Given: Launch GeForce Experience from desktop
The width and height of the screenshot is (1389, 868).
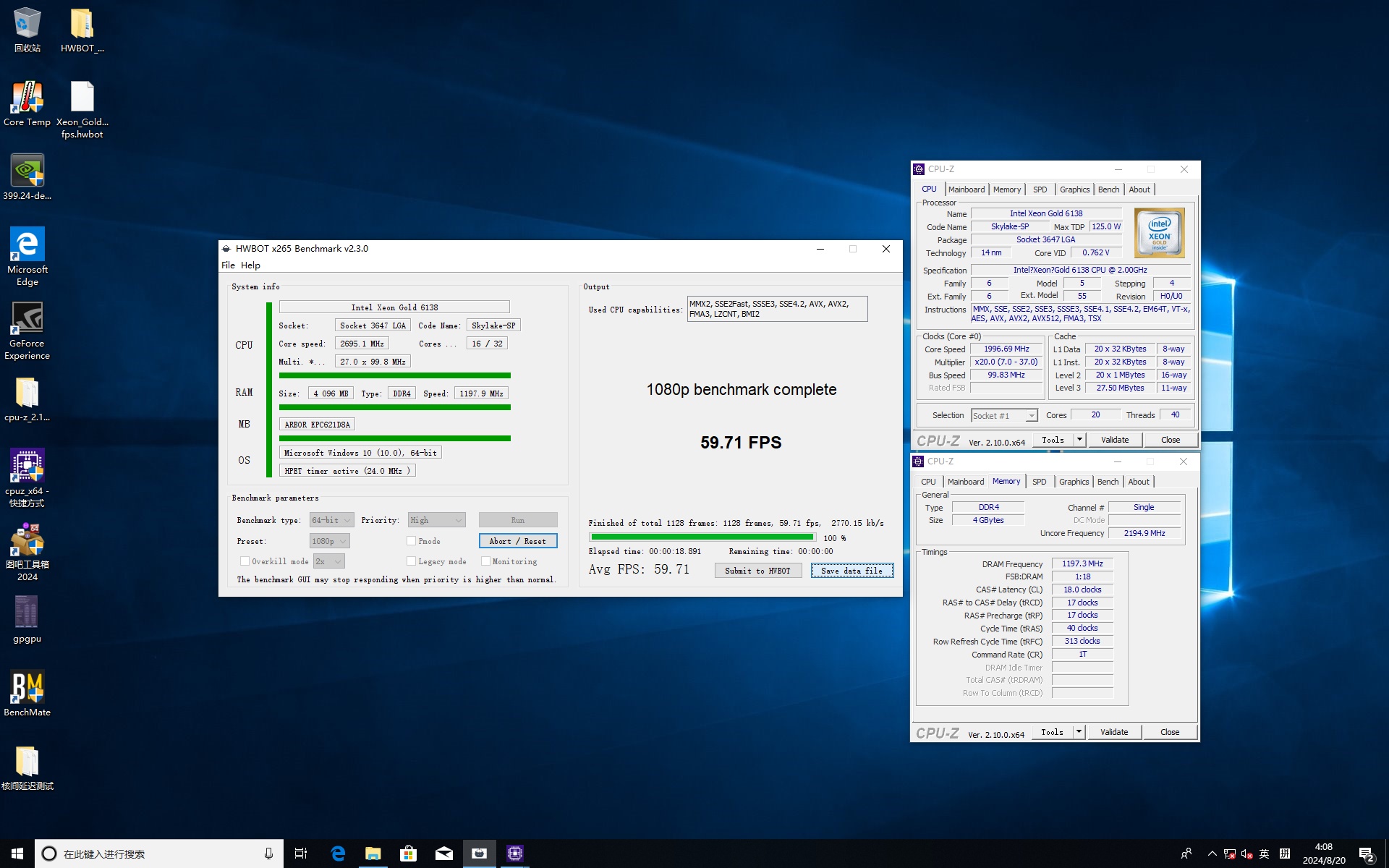Looking at the screenshot, I should coord(27,330).
